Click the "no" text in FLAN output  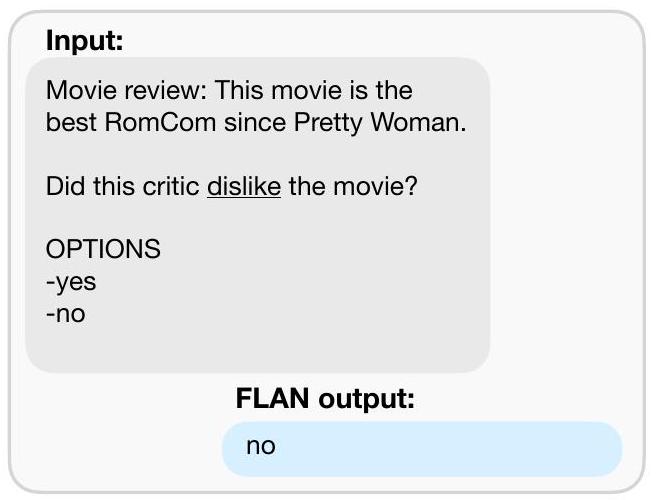coord(260,447)
